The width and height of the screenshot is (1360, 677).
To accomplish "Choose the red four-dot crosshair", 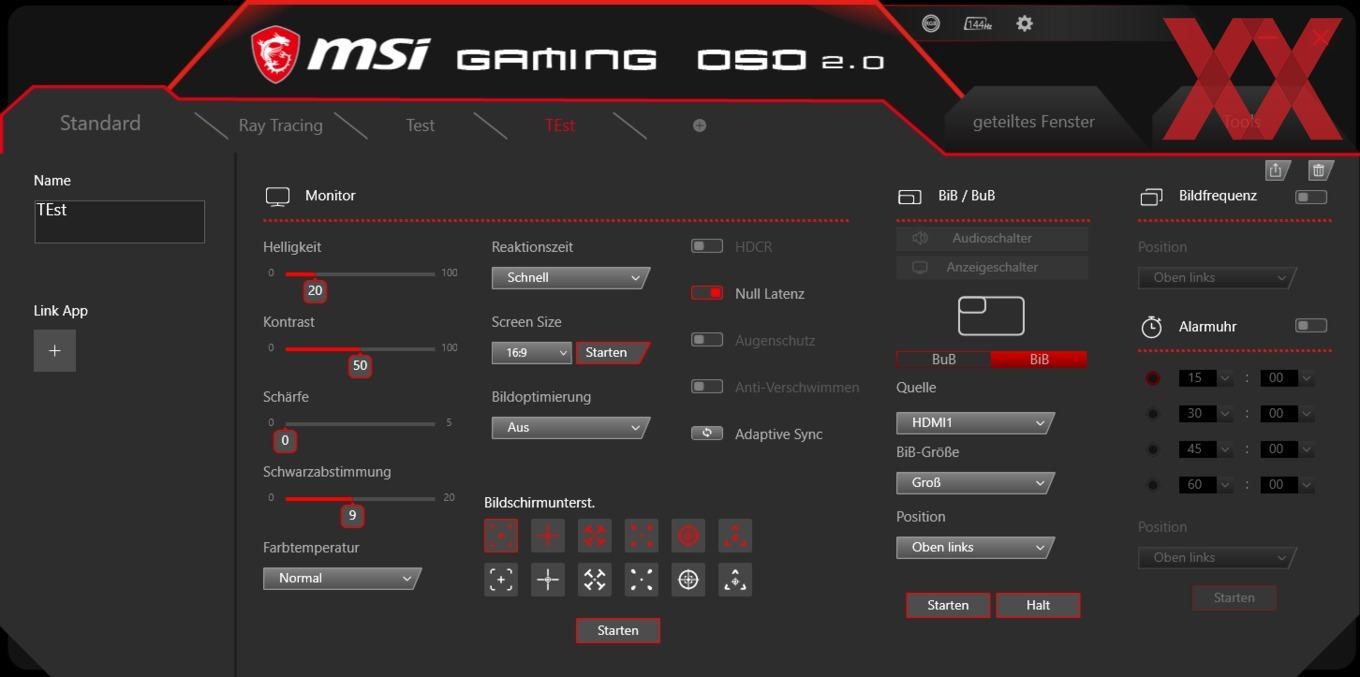I will point(641,536).
